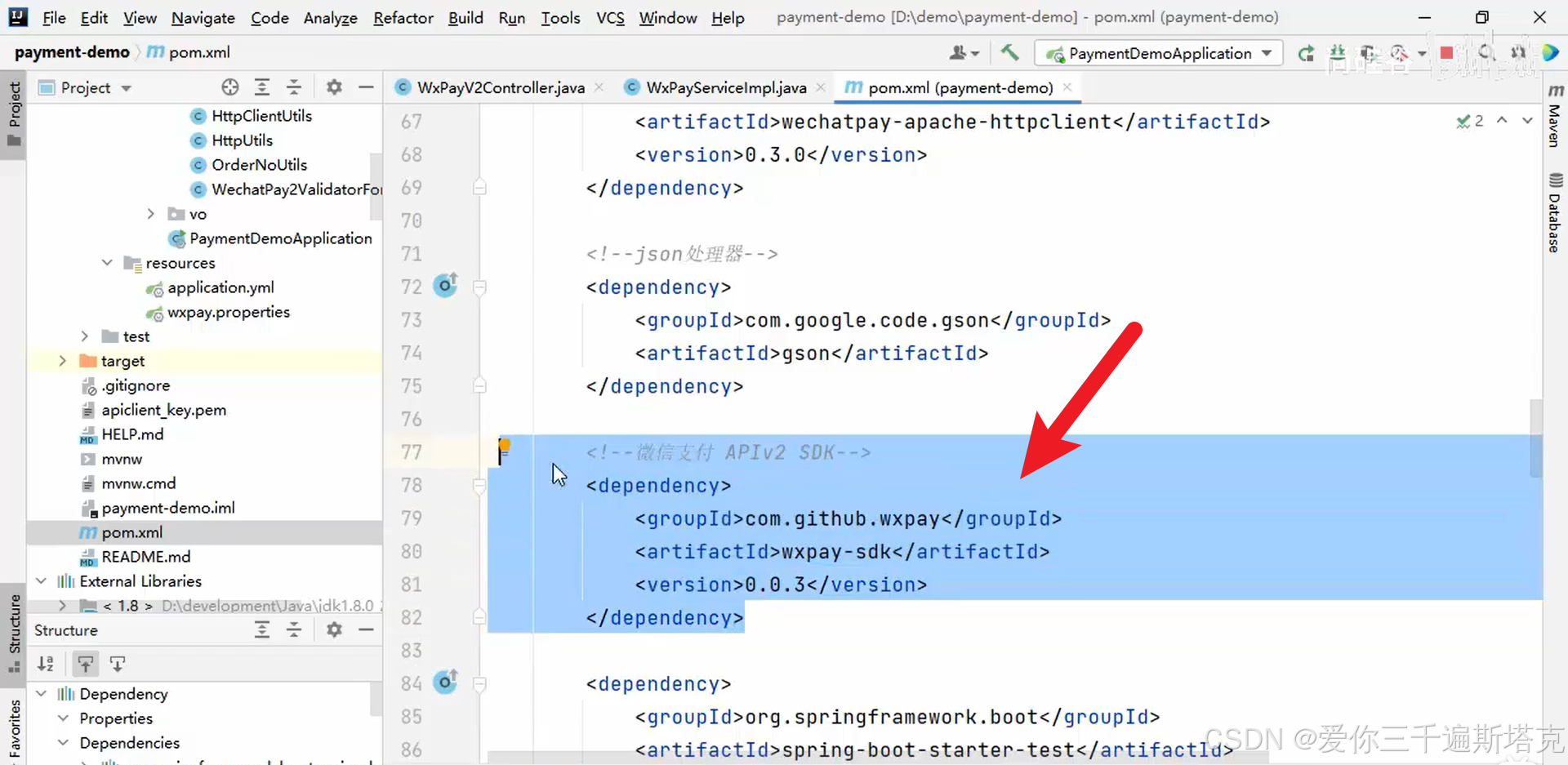The height and width of the screenshot is (765, 1568).
Task: Expand the vo folder
Action: click(x=150, y=214)
